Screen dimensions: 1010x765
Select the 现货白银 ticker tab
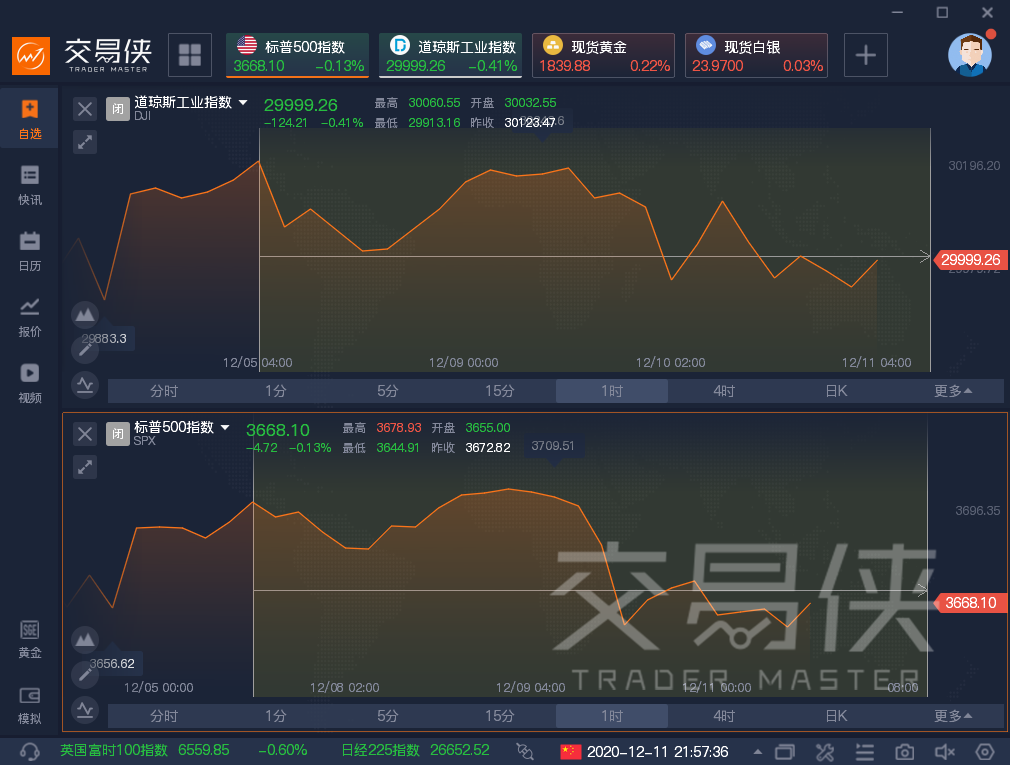tap(756, 55)
